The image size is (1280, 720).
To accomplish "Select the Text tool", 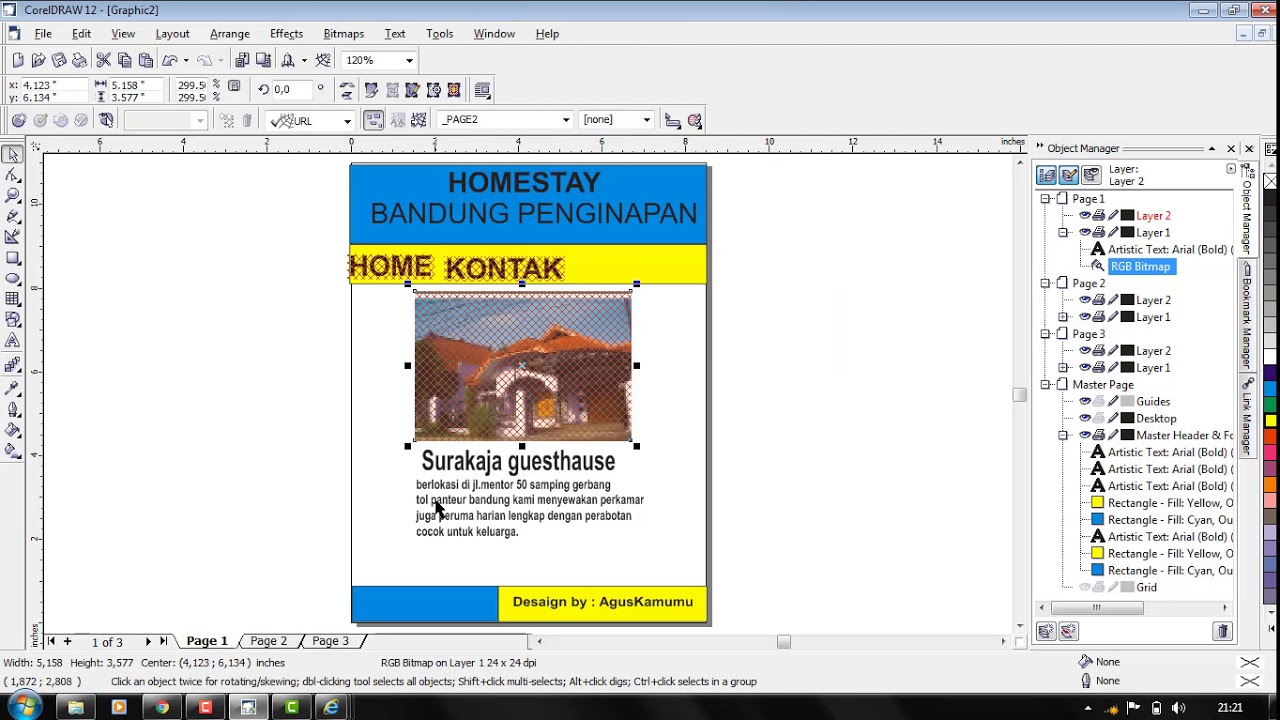I will tap(13, 340).
